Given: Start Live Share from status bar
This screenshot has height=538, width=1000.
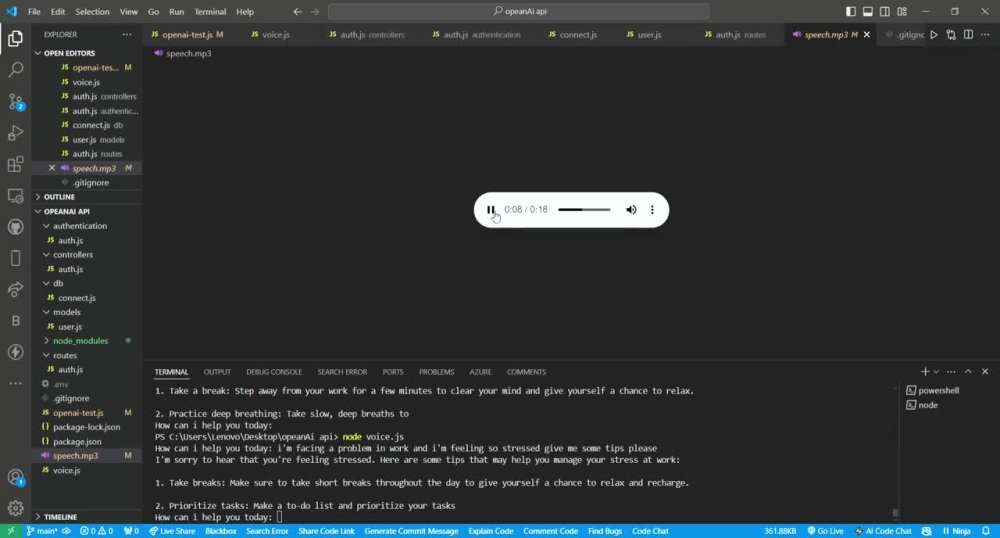Looking at the screenshot, I should (172, 531).
